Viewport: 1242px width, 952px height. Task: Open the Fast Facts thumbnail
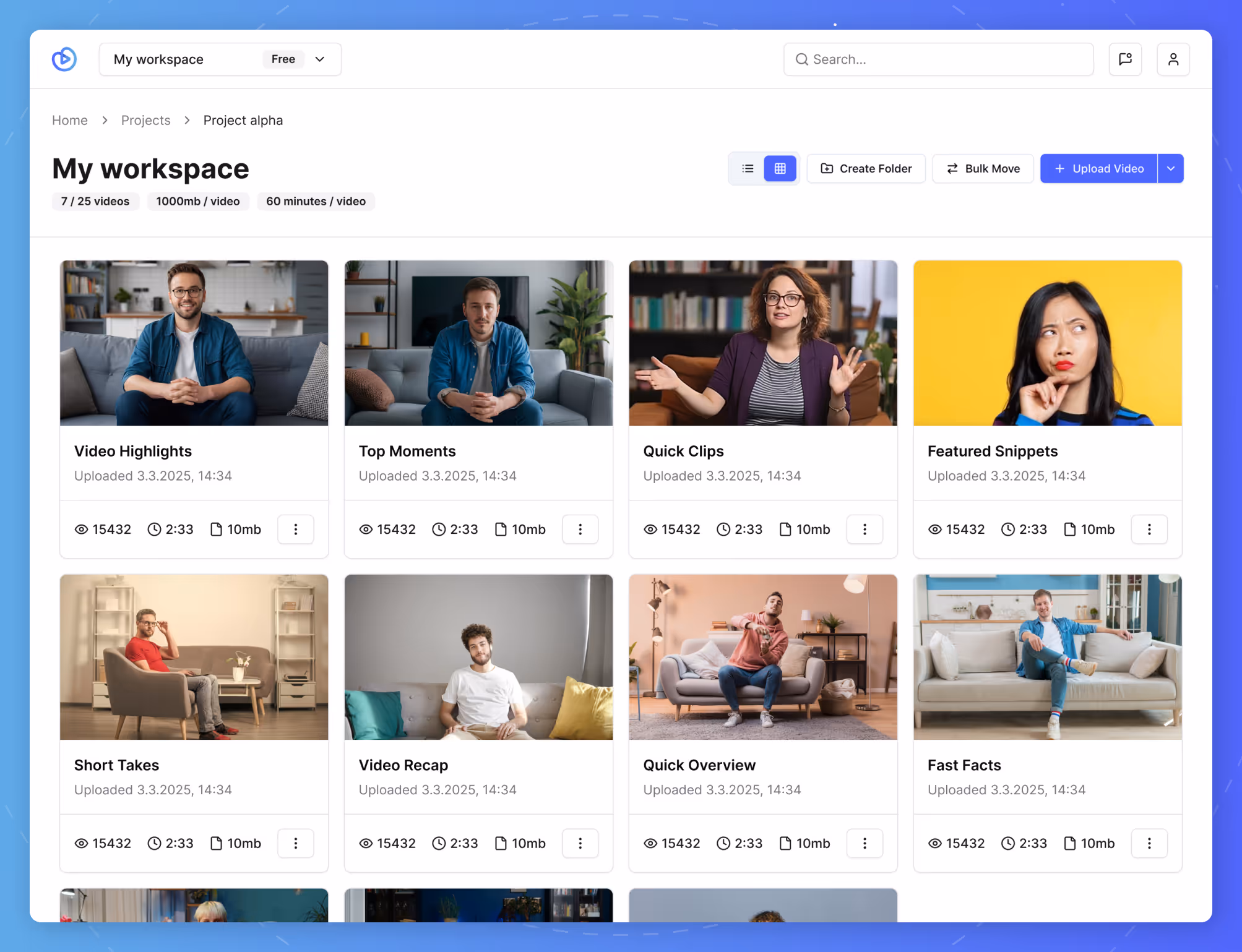click(x=1048, y=657)
